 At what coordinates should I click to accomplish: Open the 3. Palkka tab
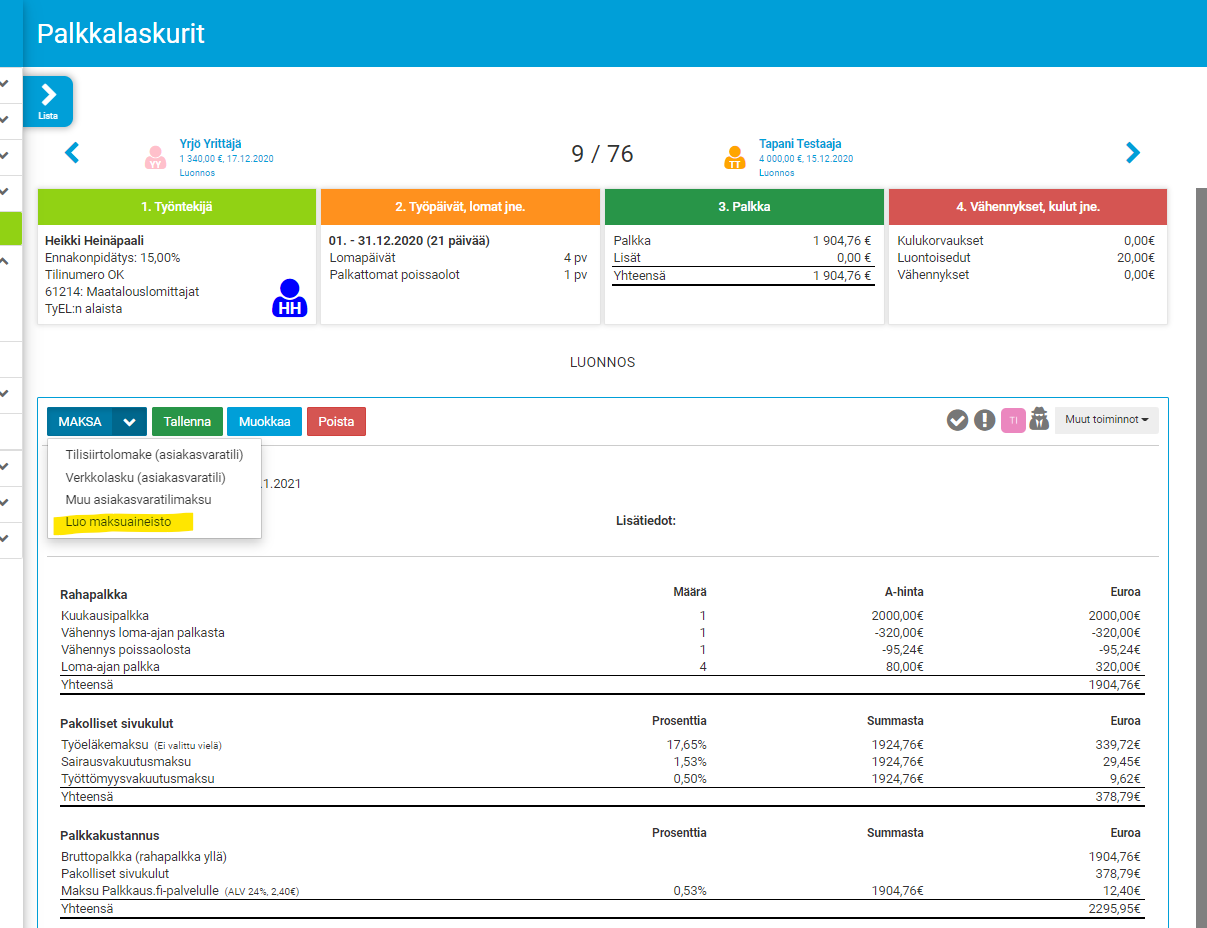[744, 207]
